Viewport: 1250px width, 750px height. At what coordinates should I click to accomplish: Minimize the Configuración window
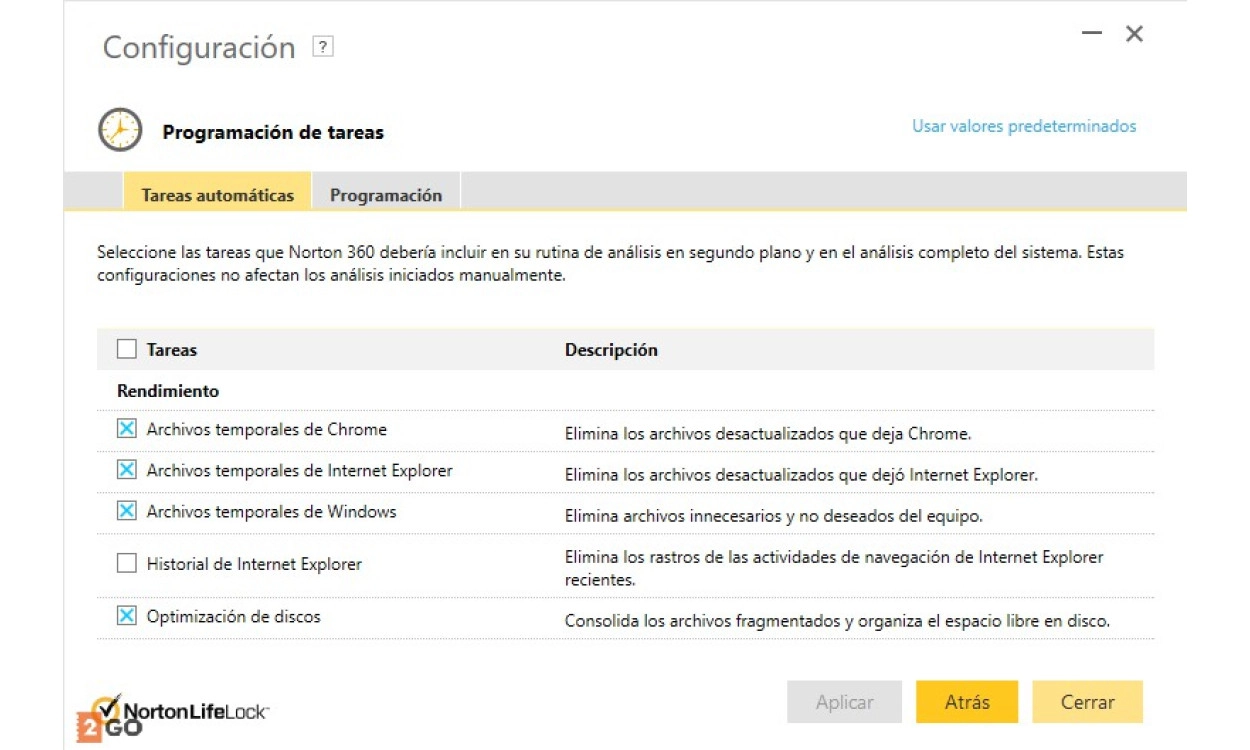coord(1091,34)
